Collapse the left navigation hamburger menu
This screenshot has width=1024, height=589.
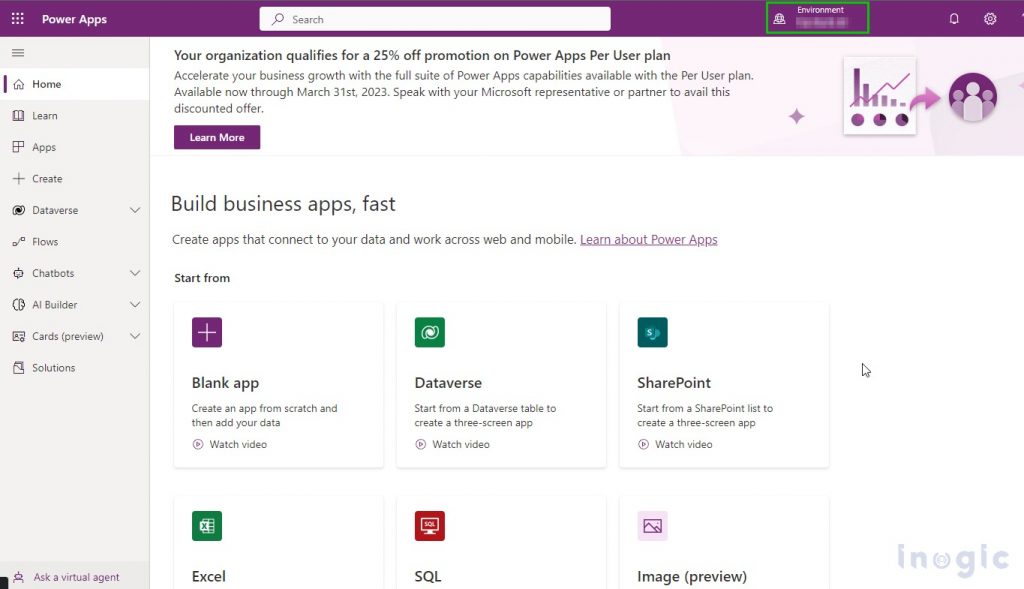coord(18,53)
